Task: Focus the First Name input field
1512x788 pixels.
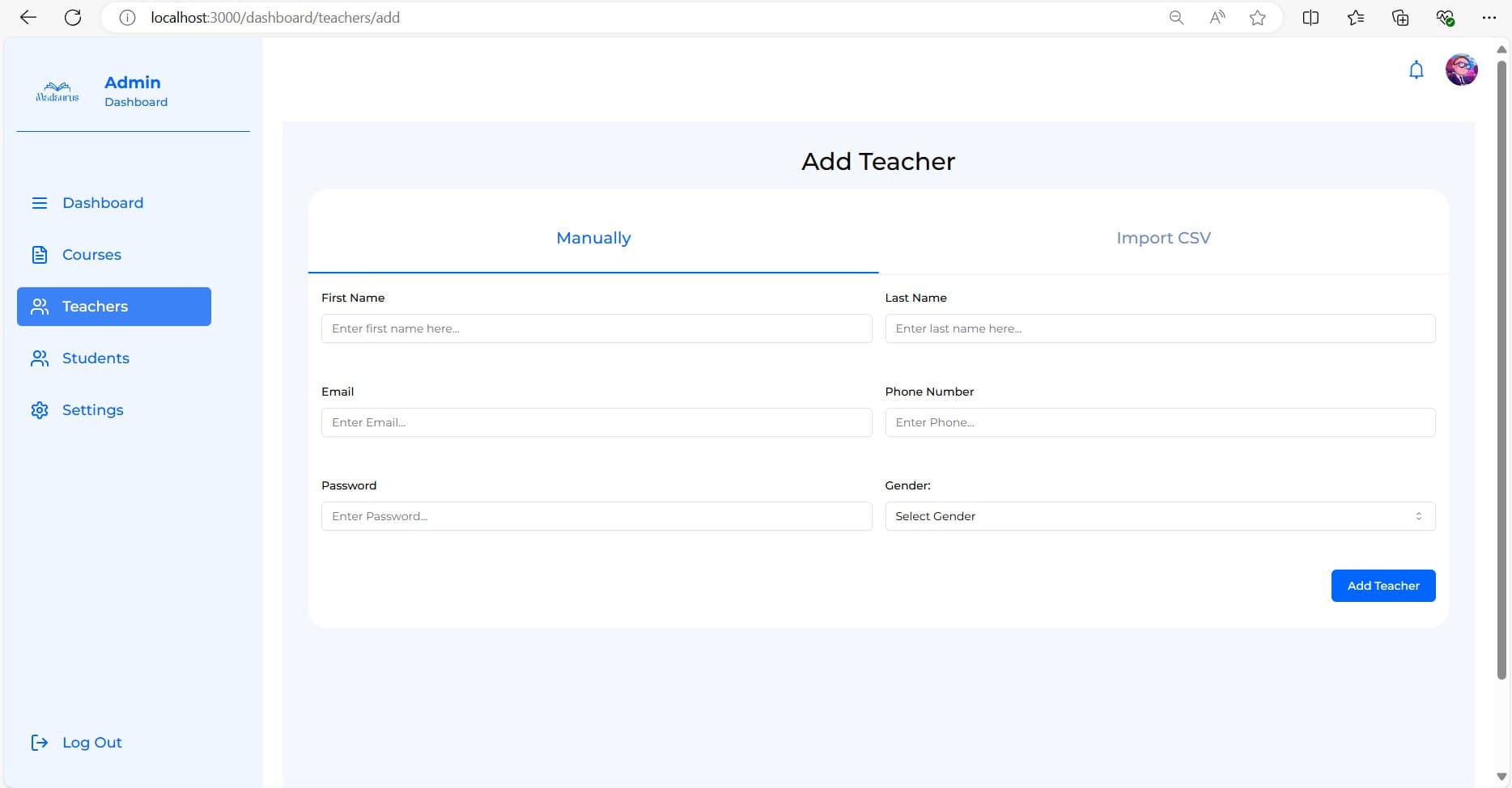Action: point(596,328)
